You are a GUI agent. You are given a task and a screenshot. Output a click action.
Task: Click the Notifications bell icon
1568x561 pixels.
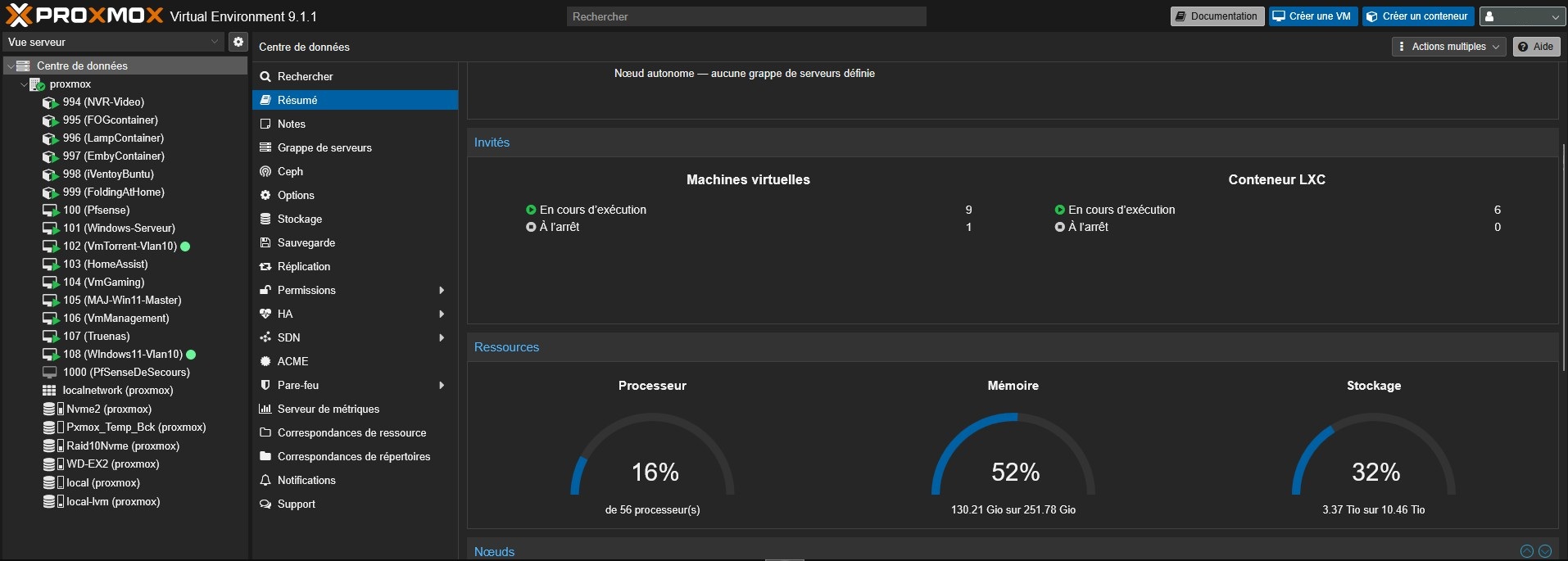click(265, 480)
